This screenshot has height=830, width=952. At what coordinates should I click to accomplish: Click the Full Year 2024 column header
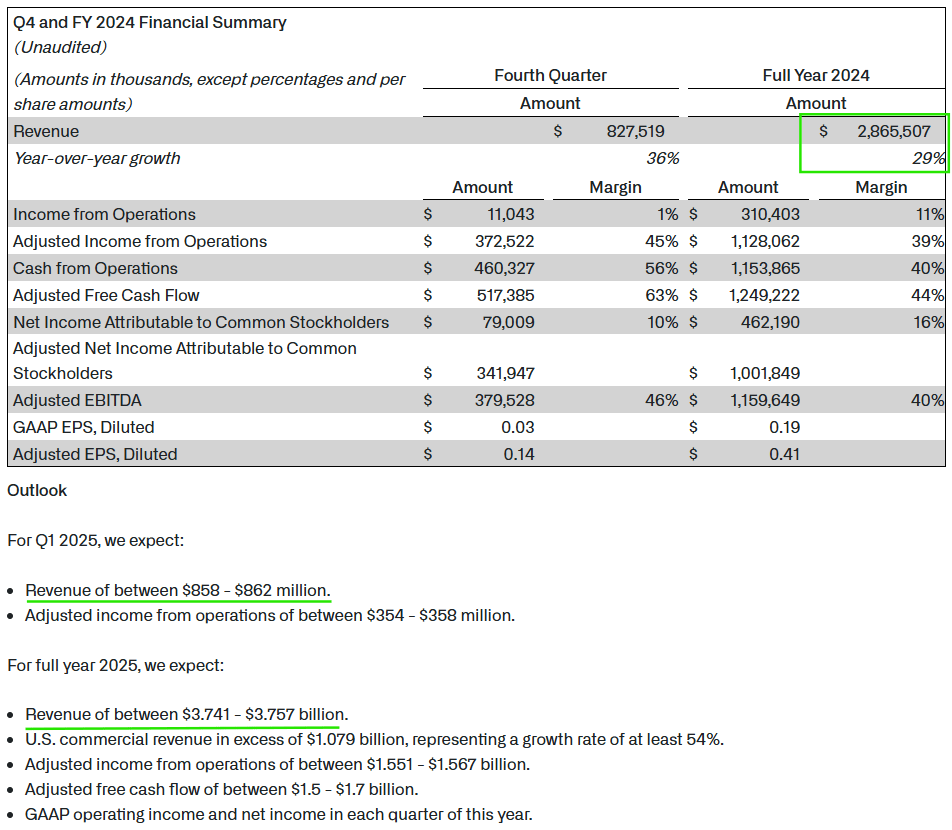815,75
